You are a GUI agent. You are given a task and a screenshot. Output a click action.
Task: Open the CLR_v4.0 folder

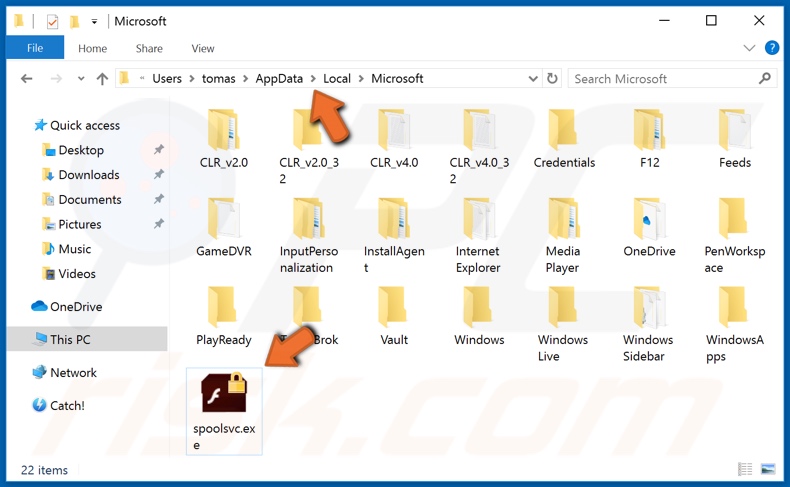point(394,139)
